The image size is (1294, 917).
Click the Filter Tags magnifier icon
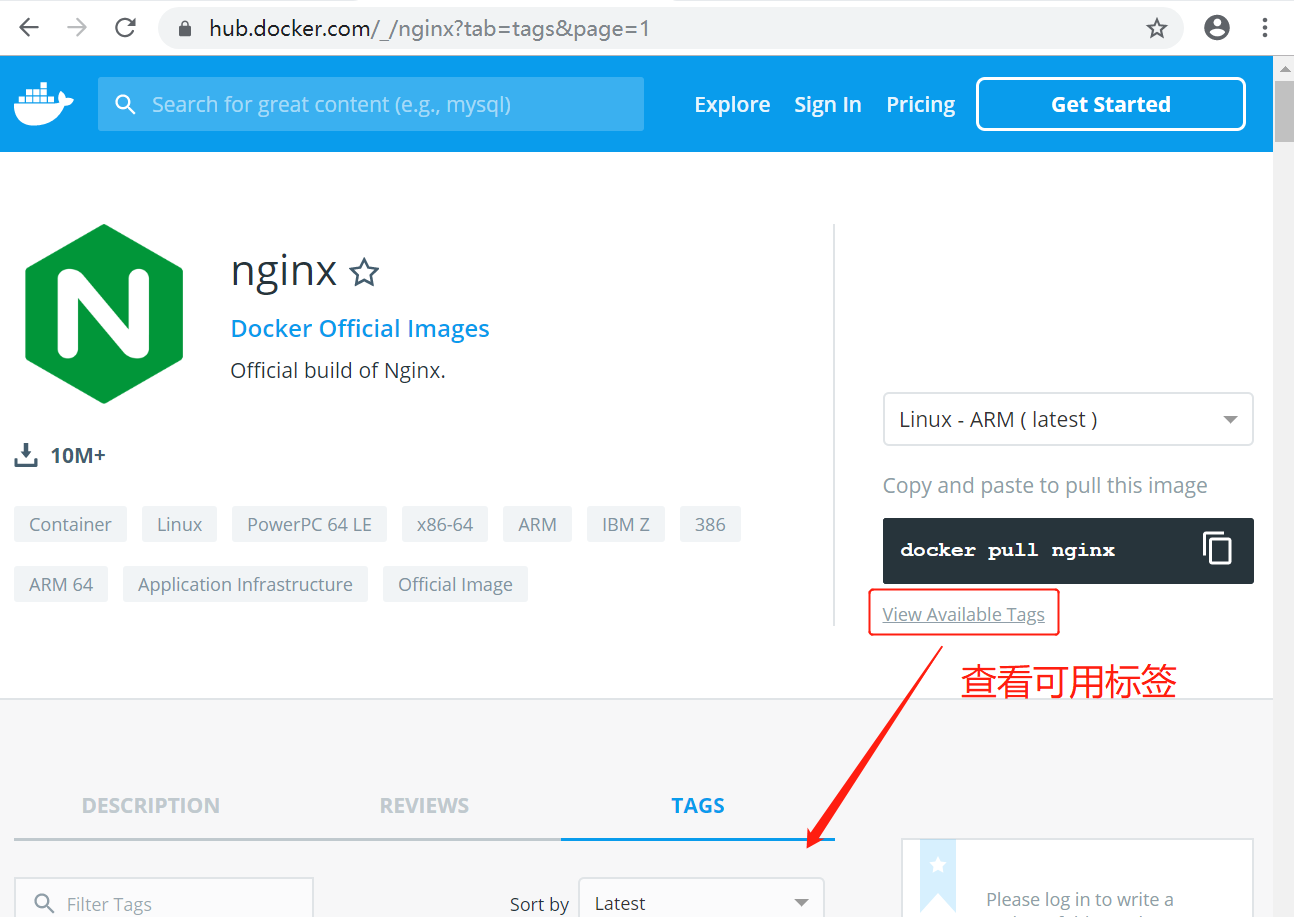(x=44, y=904)
